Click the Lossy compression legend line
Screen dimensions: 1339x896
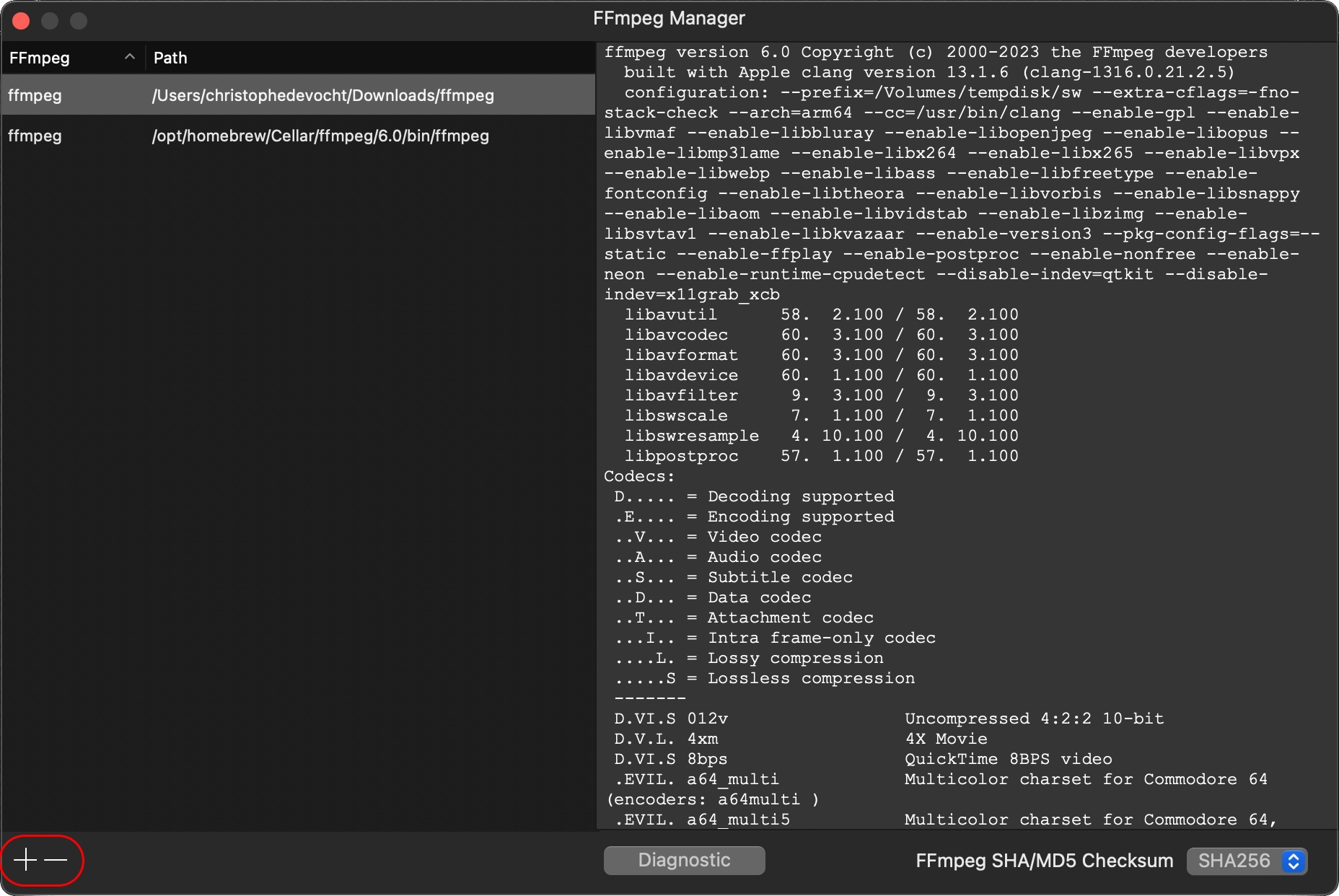(749, 658)
